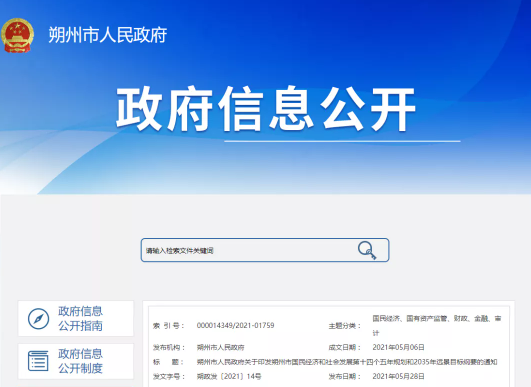This screenshot has height=387, width=531.
Task: Click the search magnifier icon
Action: [x=367, y=250]
